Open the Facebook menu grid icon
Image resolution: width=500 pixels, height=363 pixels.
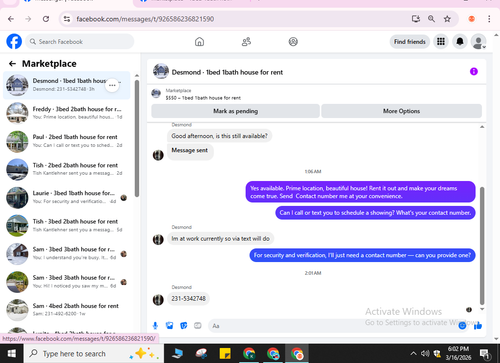coord(441,42)
